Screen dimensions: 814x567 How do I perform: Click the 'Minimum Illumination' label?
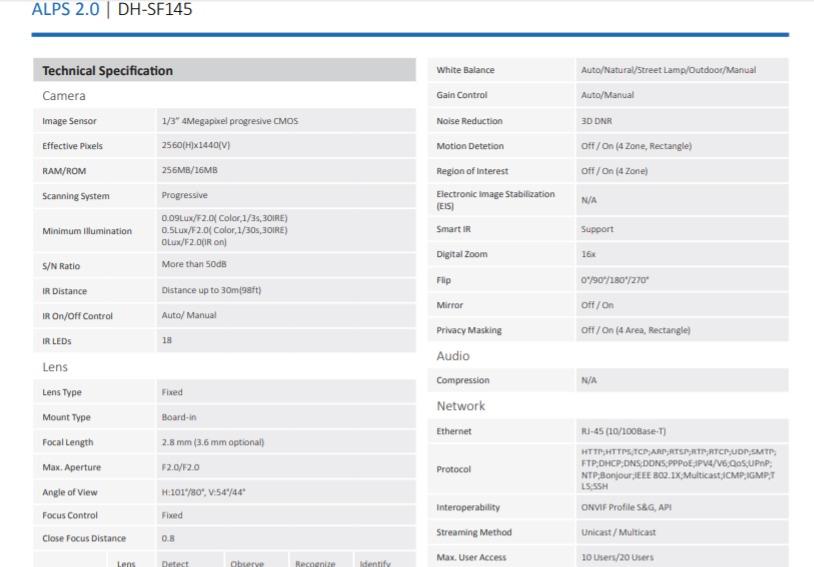pyautogui.click(x=87, y=231)
